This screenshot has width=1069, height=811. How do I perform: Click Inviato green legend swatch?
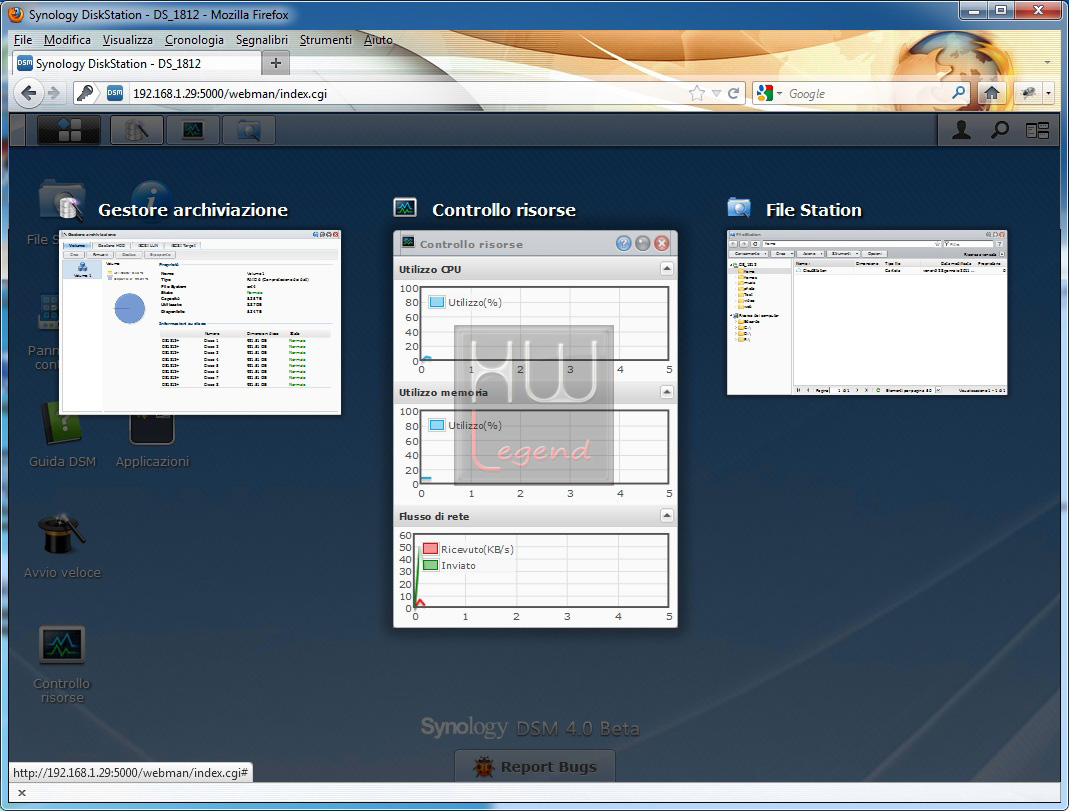pyautogui.click(x=430, y=565)
